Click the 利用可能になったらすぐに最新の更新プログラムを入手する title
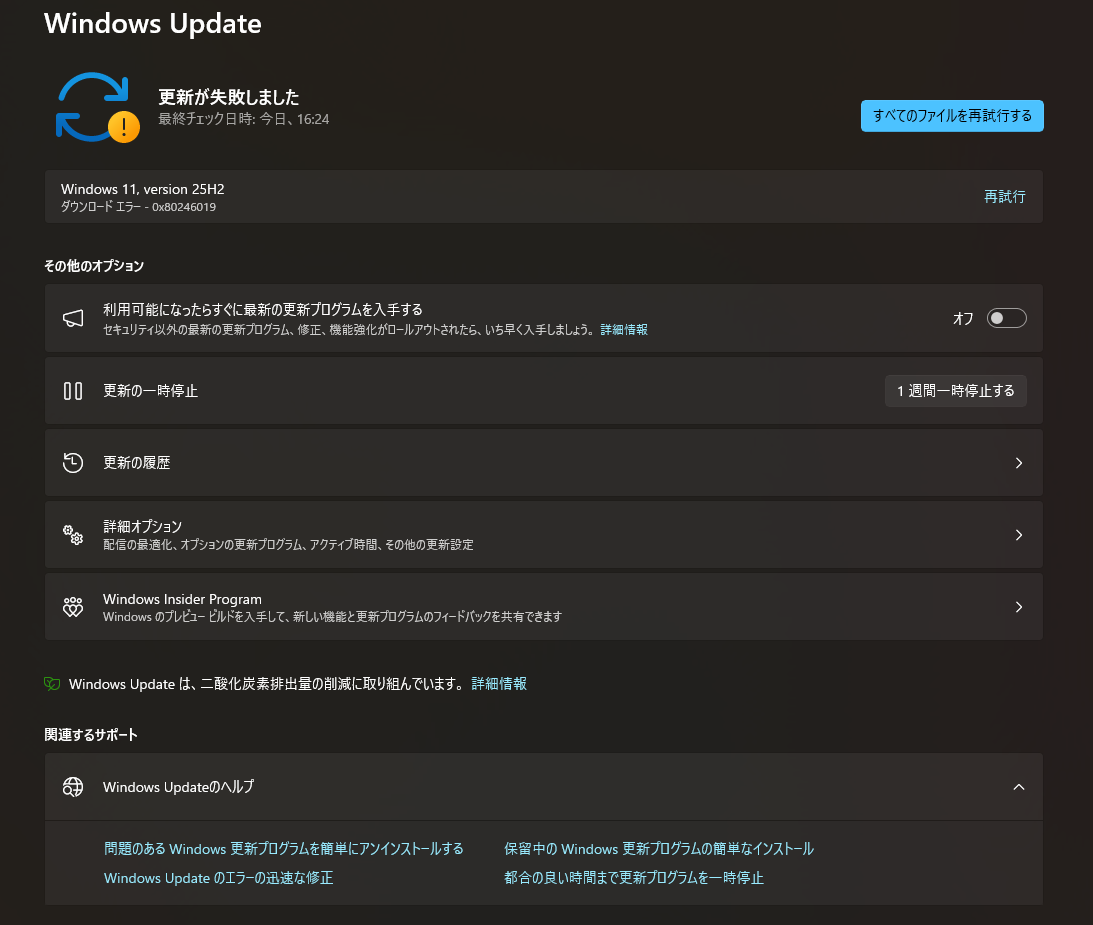This screenshot has width=1093, height=925. (263, 309)
